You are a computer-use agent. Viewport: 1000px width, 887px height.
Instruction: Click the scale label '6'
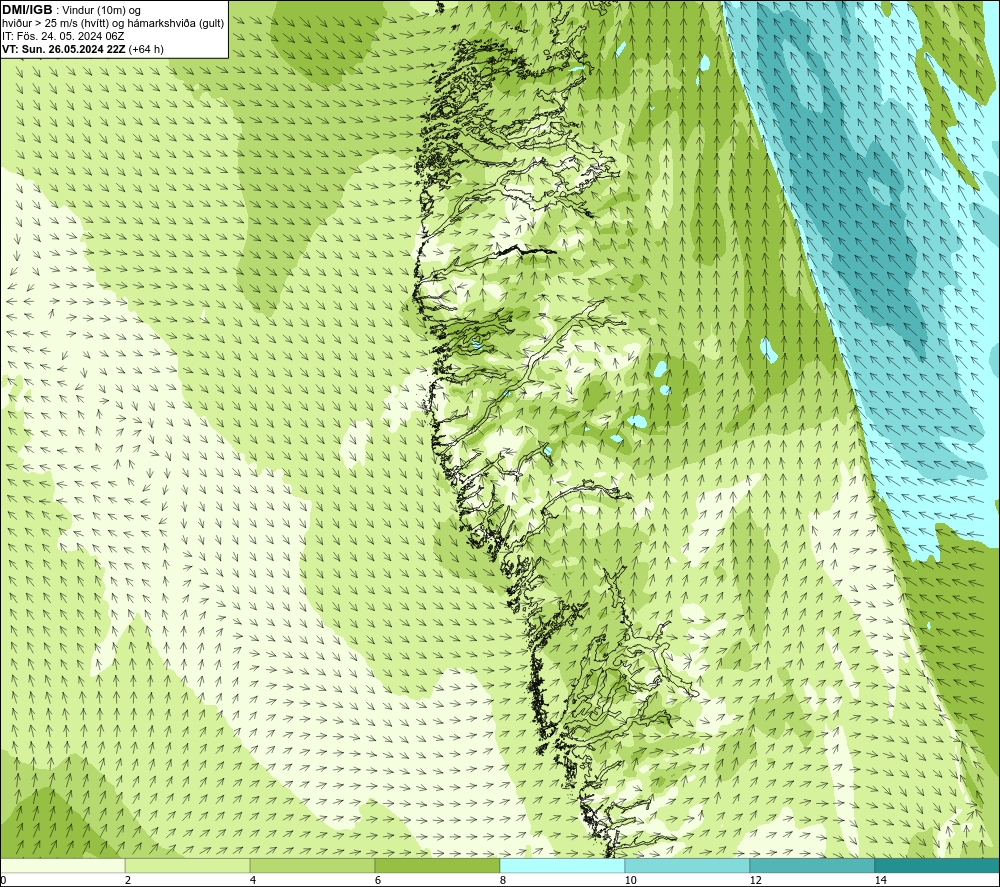coord(378,880)
